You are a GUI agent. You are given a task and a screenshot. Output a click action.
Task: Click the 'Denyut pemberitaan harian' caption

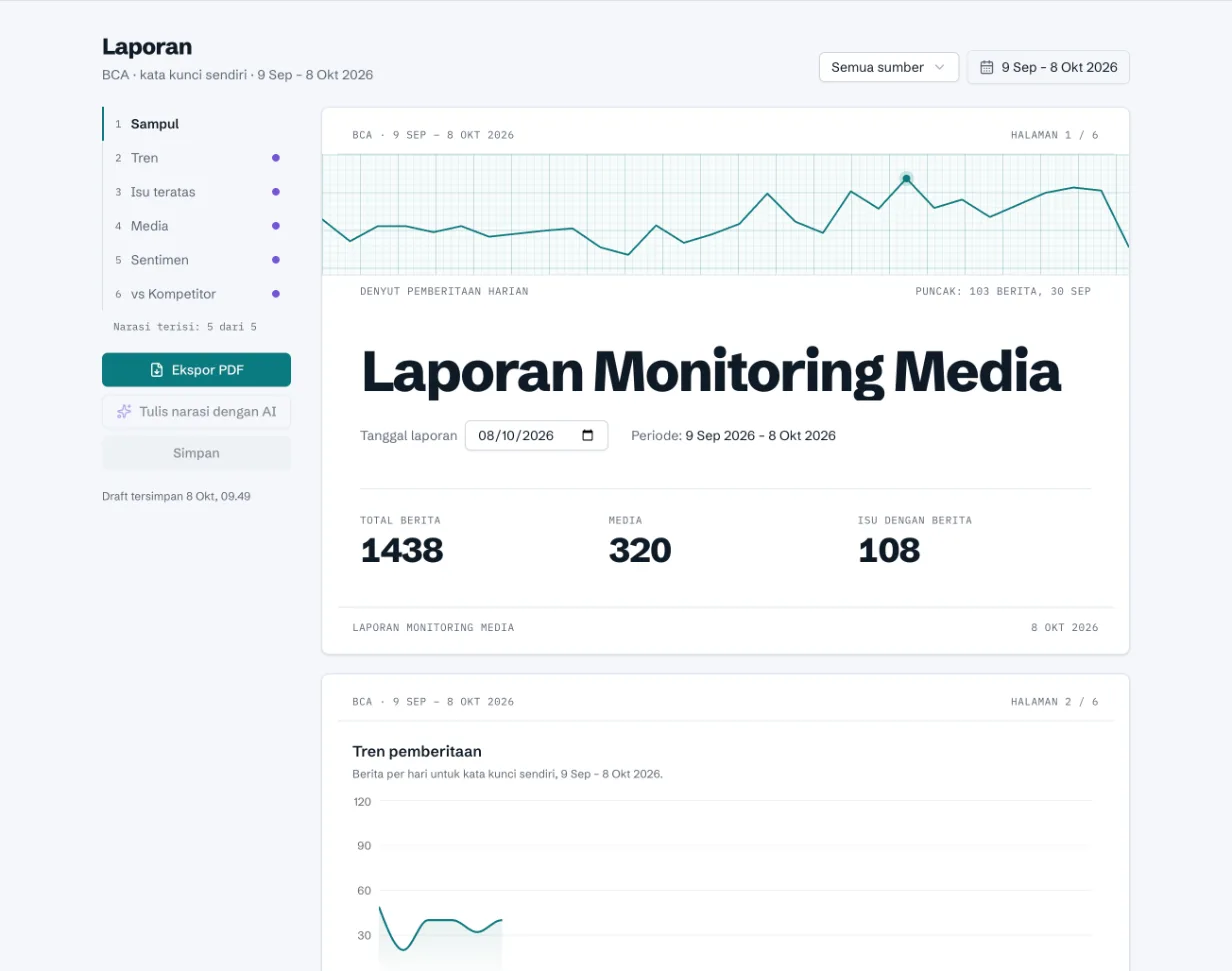(444, 291)
